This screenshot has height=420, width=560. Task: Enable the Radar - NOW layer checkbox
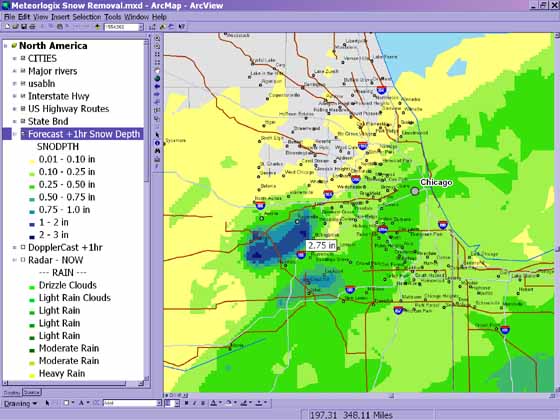tap(23, 260)
